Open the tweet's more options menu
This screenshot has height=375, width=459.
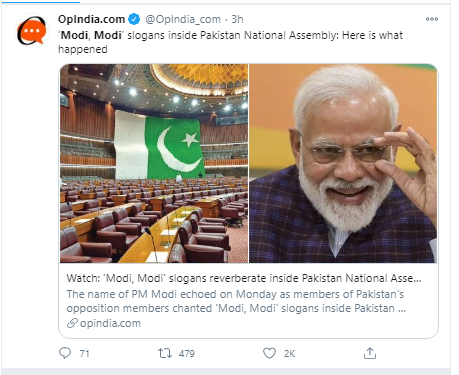432,19
